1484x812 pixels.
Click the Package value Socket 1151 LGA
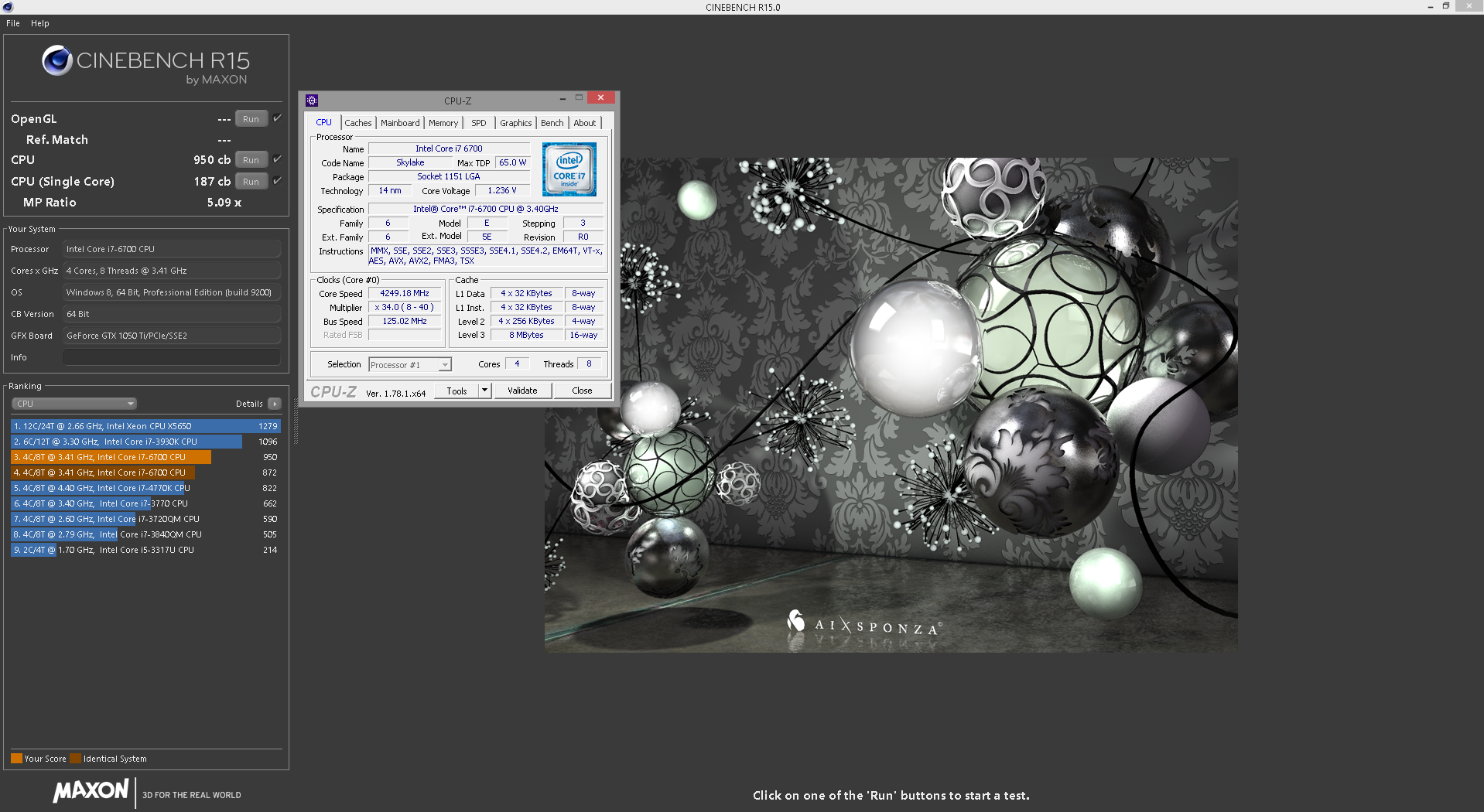[449, 176]
